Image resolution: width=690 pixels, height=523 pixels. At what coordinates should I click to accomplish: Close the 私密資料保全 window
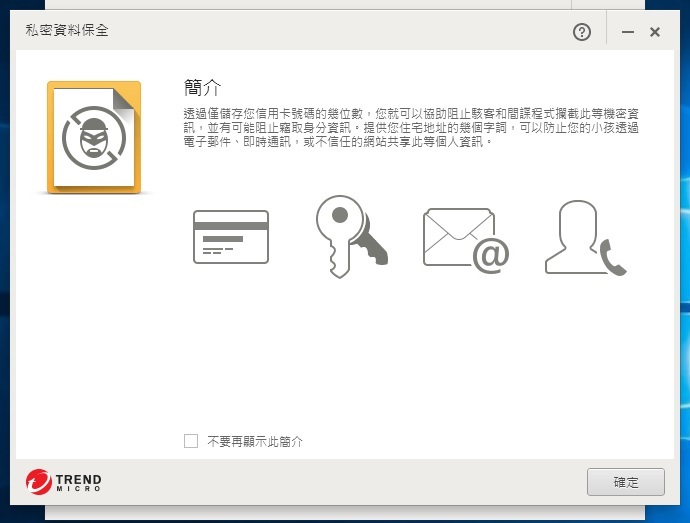[655, 32]
